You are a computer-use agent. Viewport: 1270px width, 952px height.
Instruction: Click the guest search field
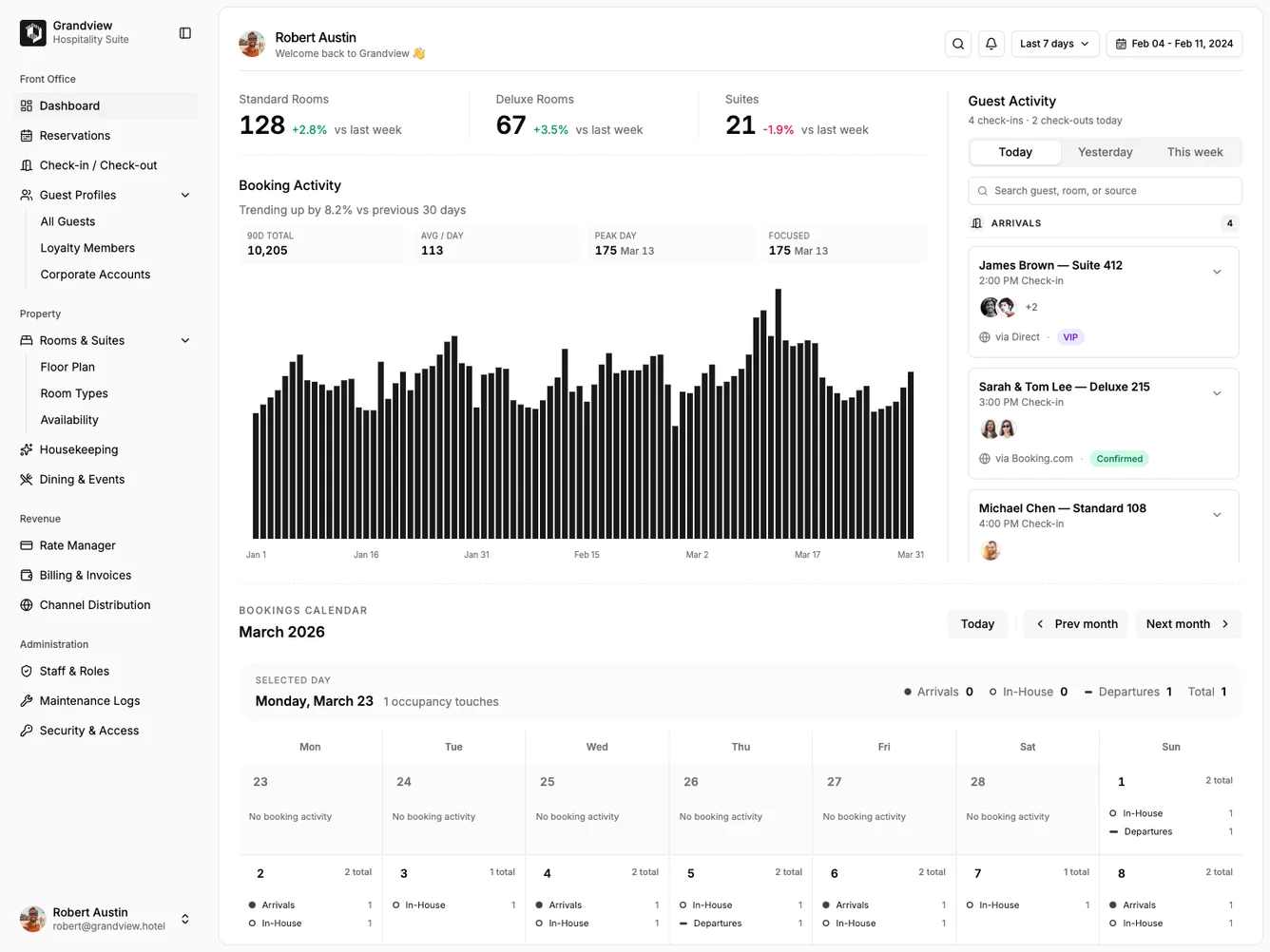pos(1103,190)
